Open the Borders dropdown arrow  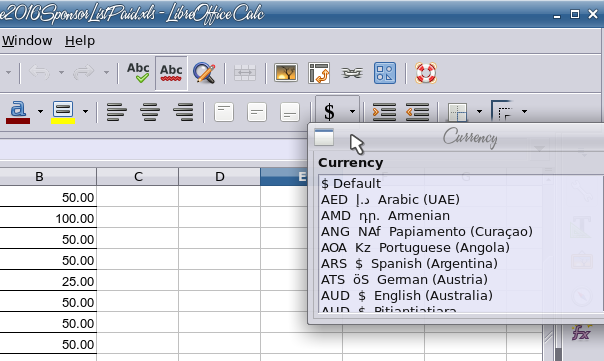pos(479,112)
